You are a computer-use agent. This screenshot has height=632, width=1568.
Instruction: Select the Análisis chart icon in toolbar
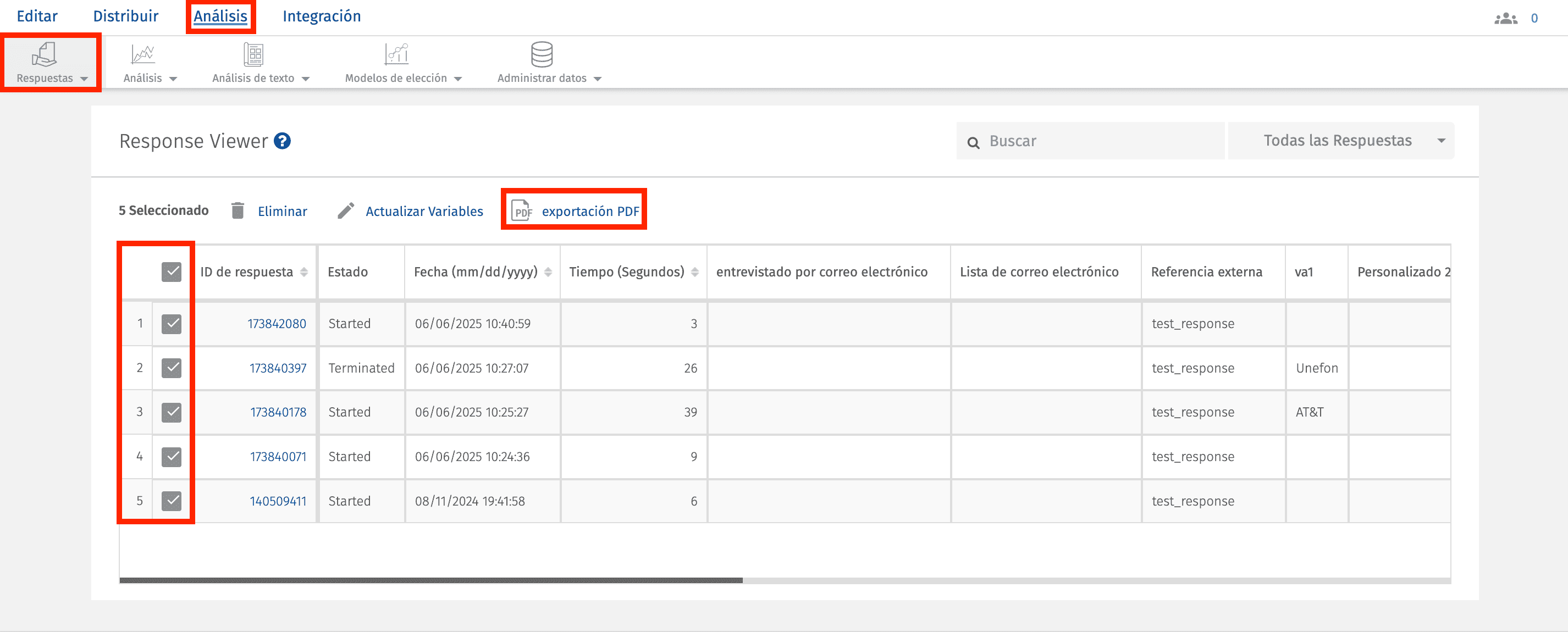[x=142, y=54]
